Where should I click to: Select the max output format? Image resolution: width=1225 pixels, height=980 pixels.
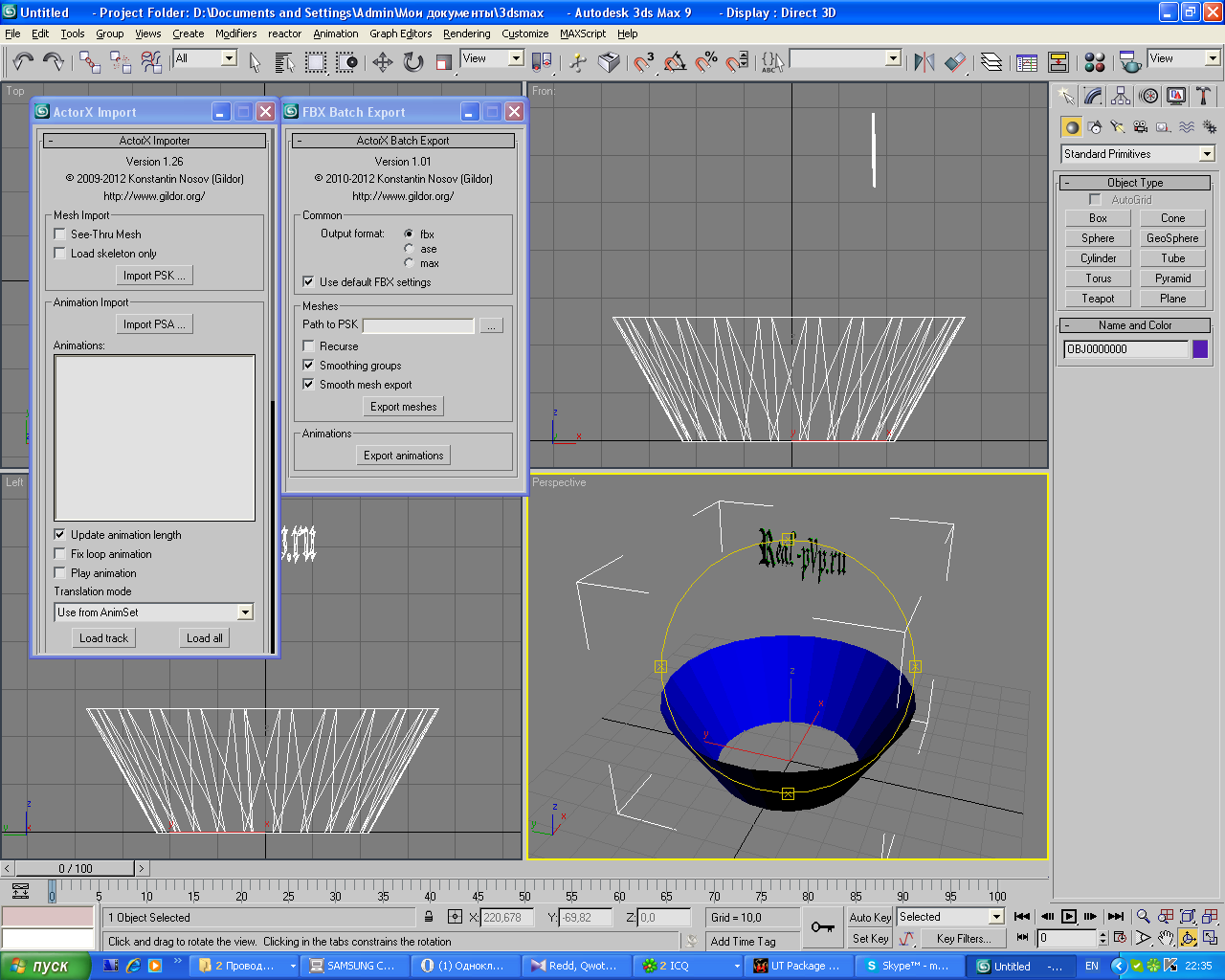409,262
